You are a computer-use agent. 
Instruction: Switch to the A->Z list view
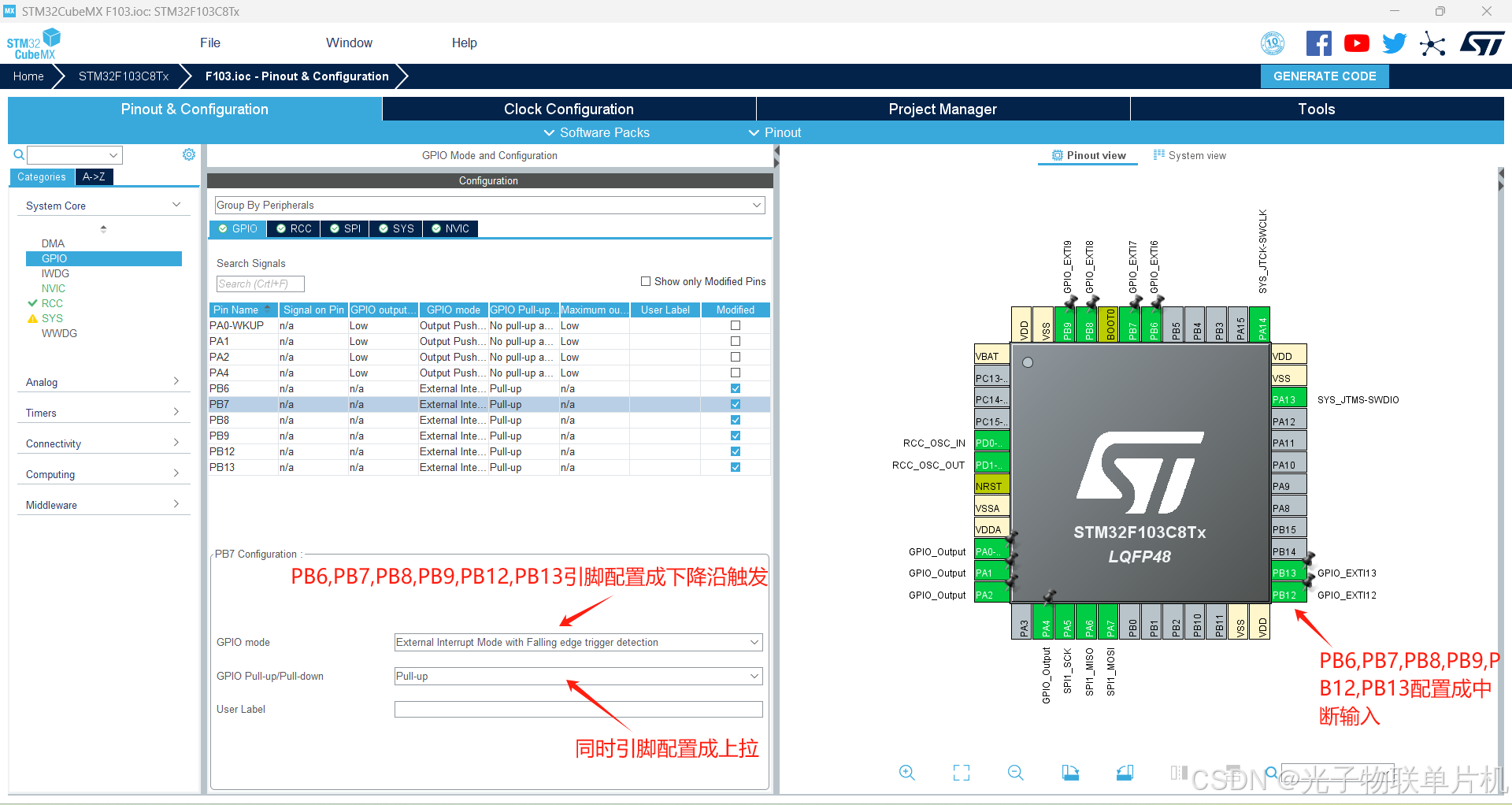[94, 176]
